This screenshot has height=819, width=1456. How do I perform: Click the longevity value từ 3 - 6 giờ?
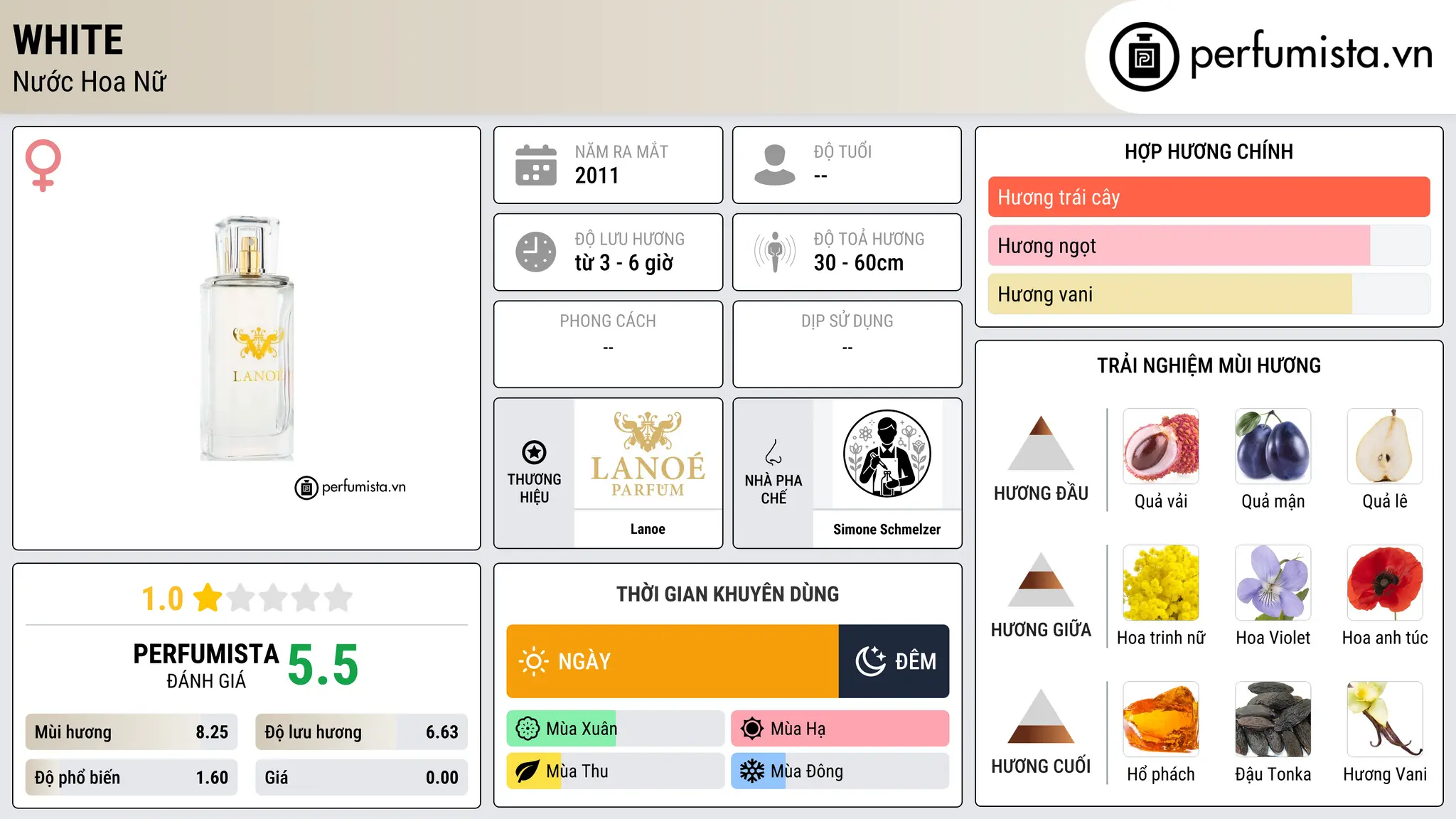click(x=624, y=262)
